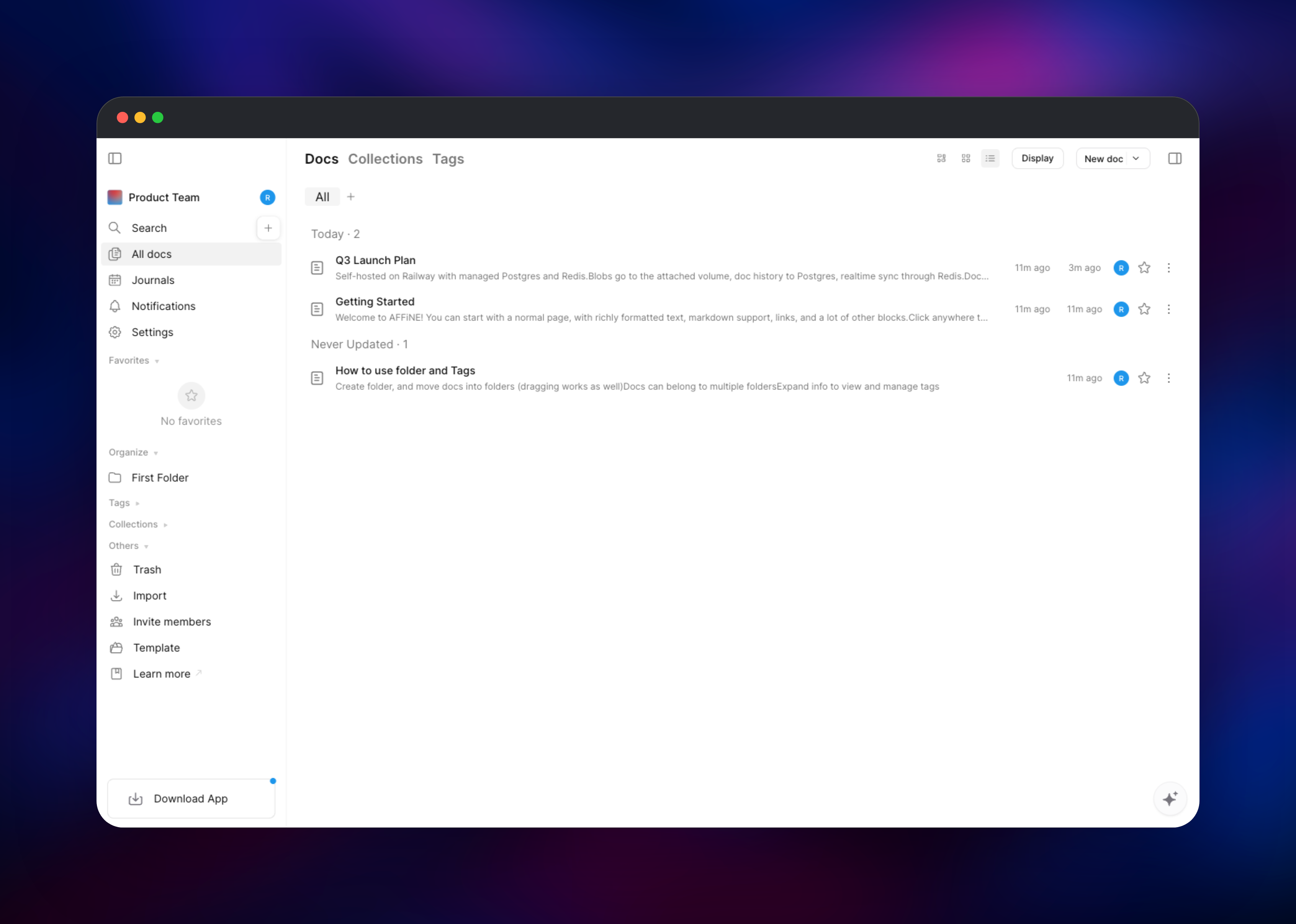This screenshot has width=1296, height=924.
Task: Favorite Getting Started with the star
Action: [1144, 309]
